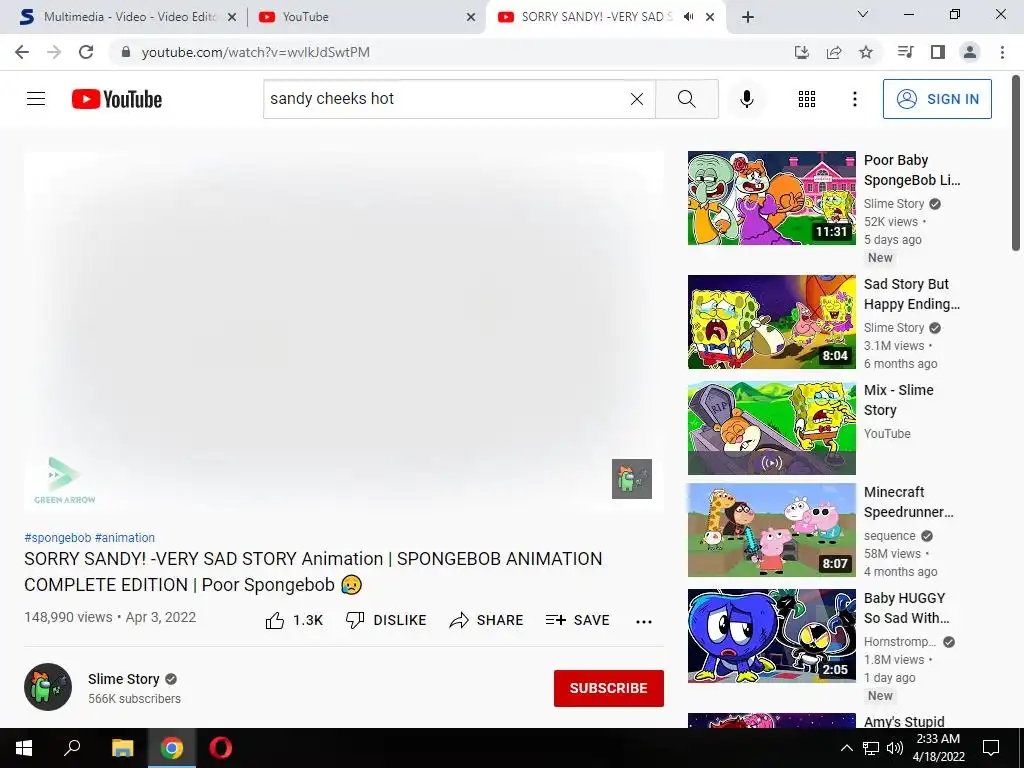The width and height of the screenshot is (1024, 768).
Task: Open Slime Story channel avatar
Action: 48,687
